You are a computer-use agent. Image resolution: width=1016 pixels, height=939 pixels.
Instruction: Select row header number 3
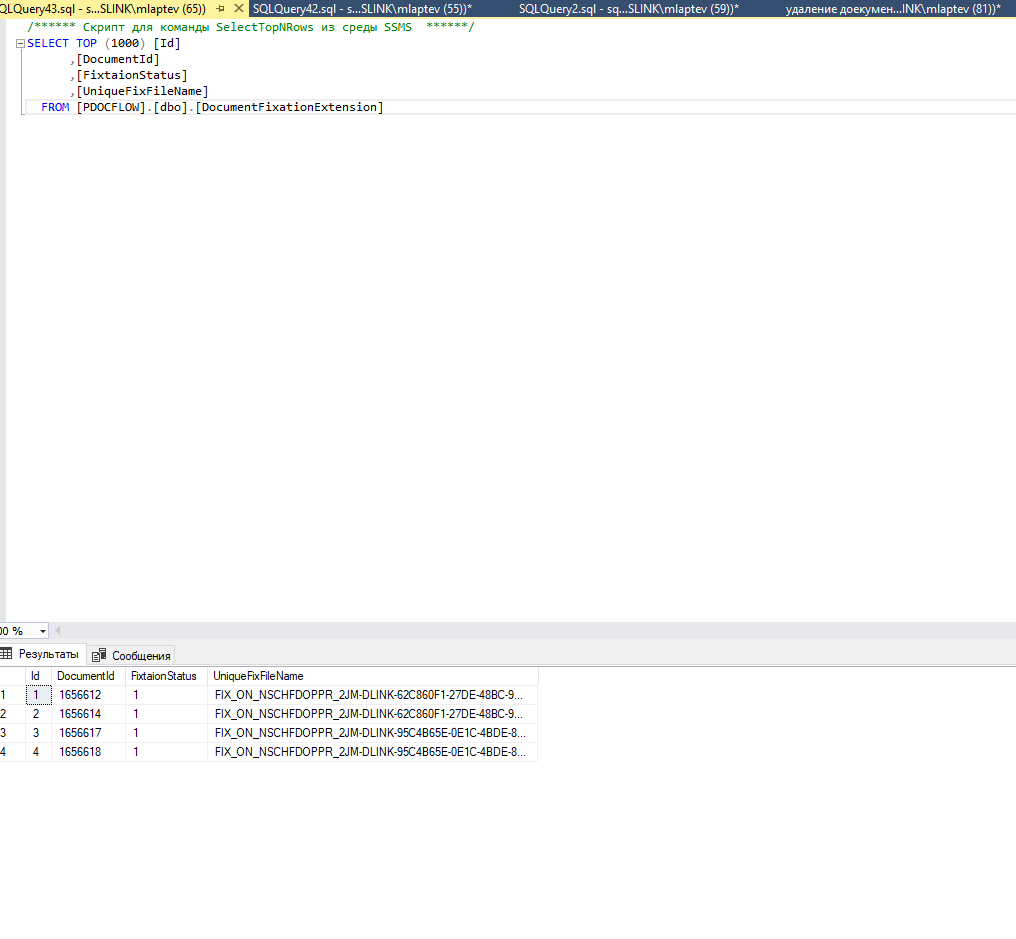click(12, 733)
